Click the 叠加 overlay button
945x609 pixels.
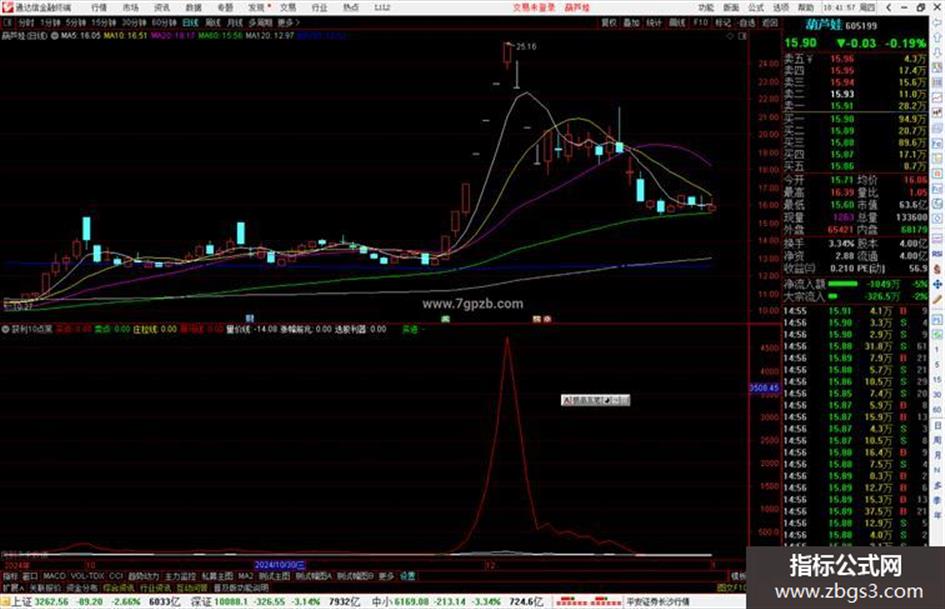(x=631, y=22)
